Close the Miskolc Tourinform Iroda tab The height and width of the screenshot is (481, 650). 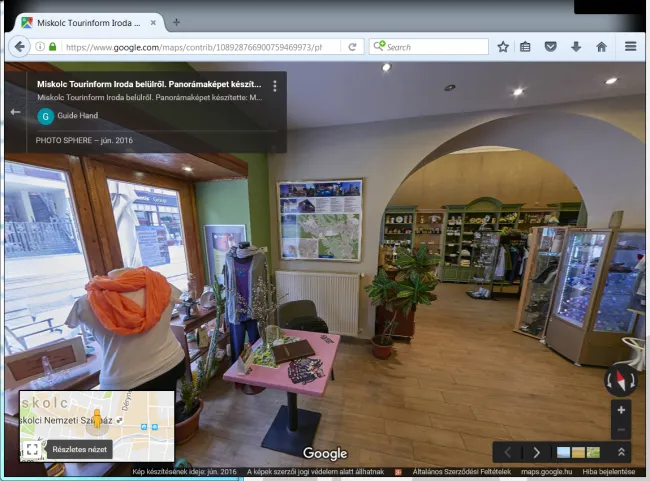click(153, 23)
